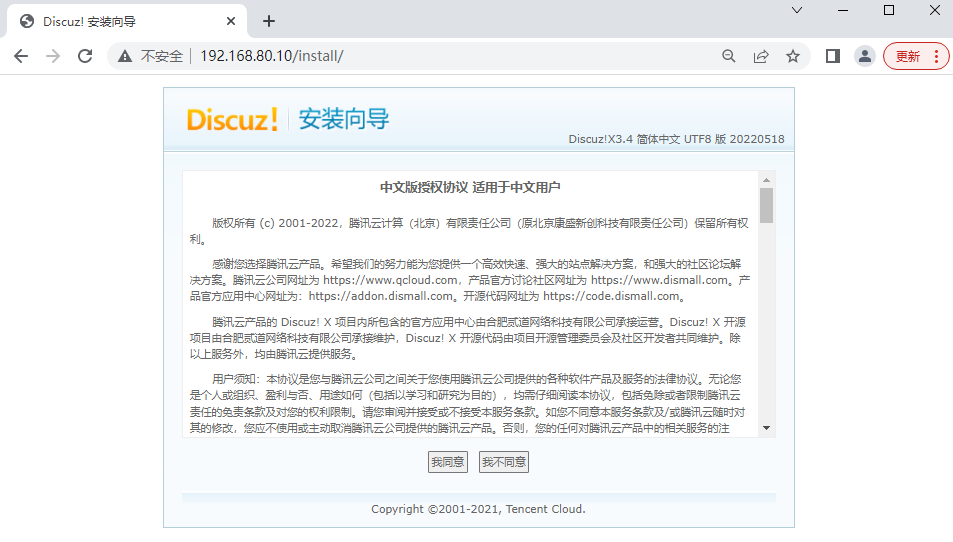
Task: Click the Copyright ©2001-2021 Tencent Cloud text
Action: pyautogui.click(x=478, y=509)
